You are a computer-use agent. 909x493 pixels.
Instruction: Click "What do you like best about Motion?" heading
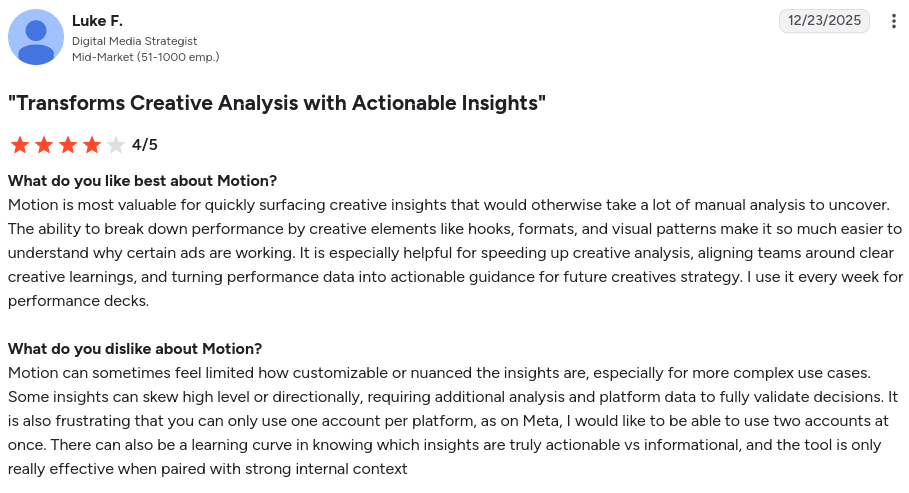click(143, 181)
